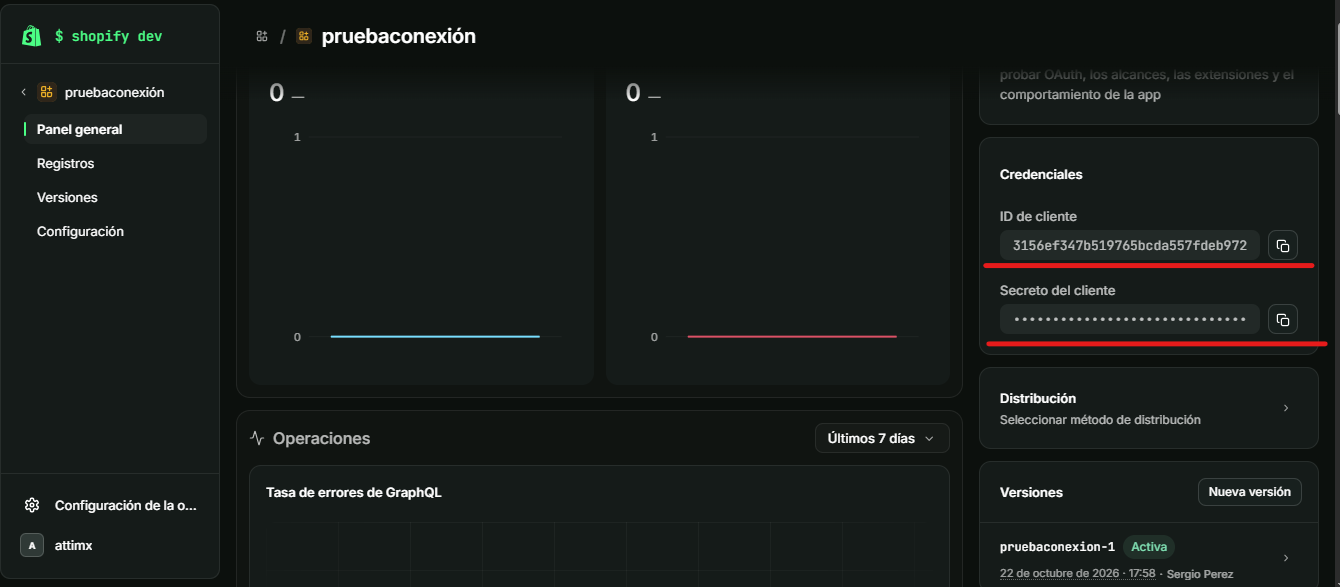
Task: Select Panel general in the sidebar
Action: click(115, 129)
